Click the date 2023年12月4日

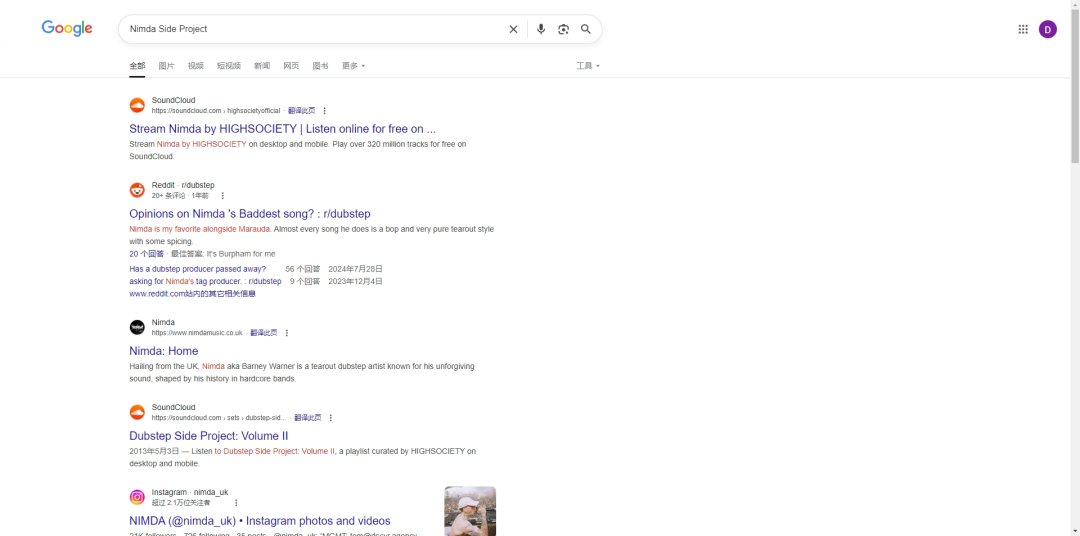pyautogui.click(x=355, y=281)
